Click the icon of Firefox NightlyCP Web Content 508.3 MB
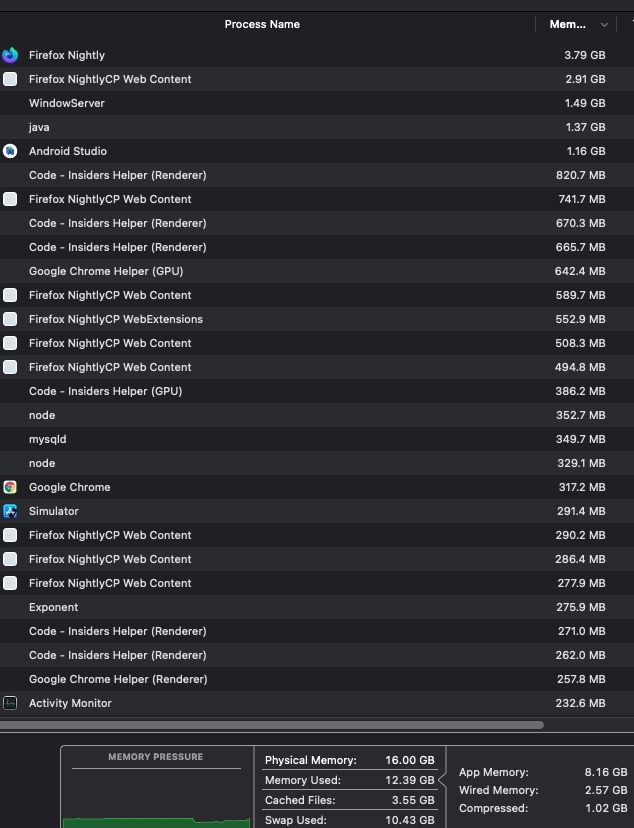Image resolution: width=634 pixels, height=828 pixels. (10, 343)
